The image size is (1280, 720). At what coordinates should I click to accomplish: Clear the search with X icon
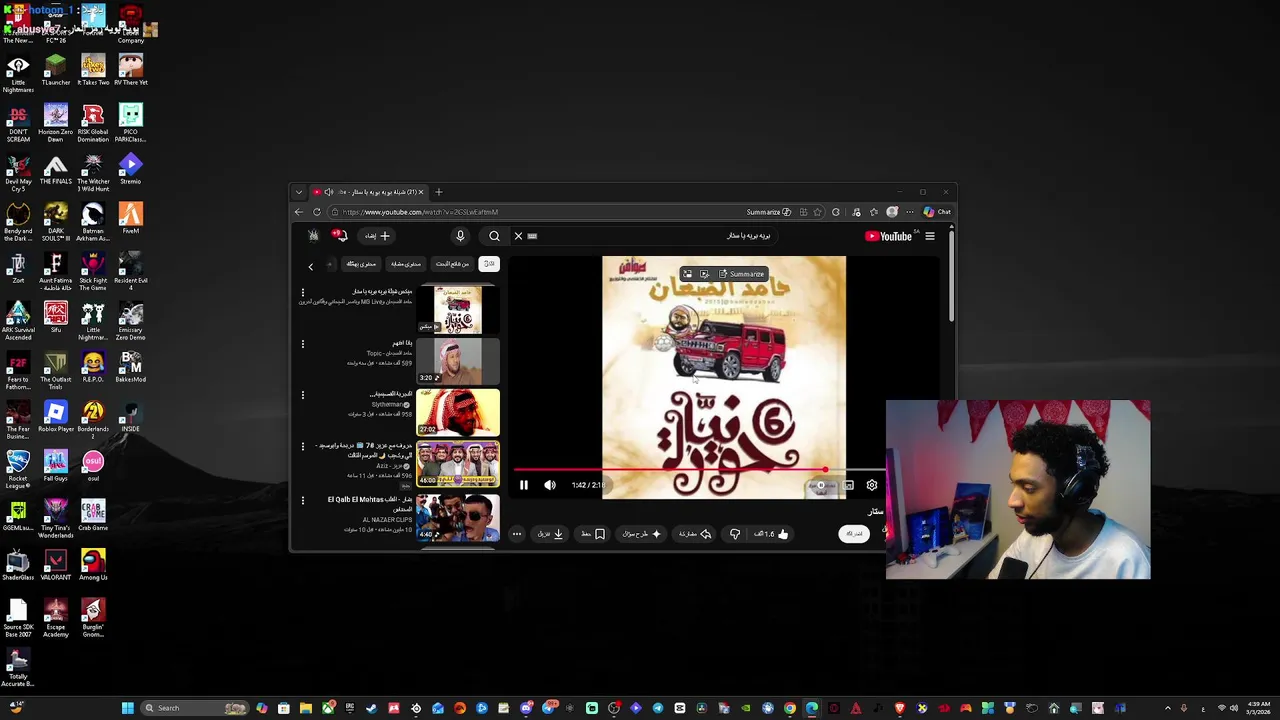[x=518, y=236]
